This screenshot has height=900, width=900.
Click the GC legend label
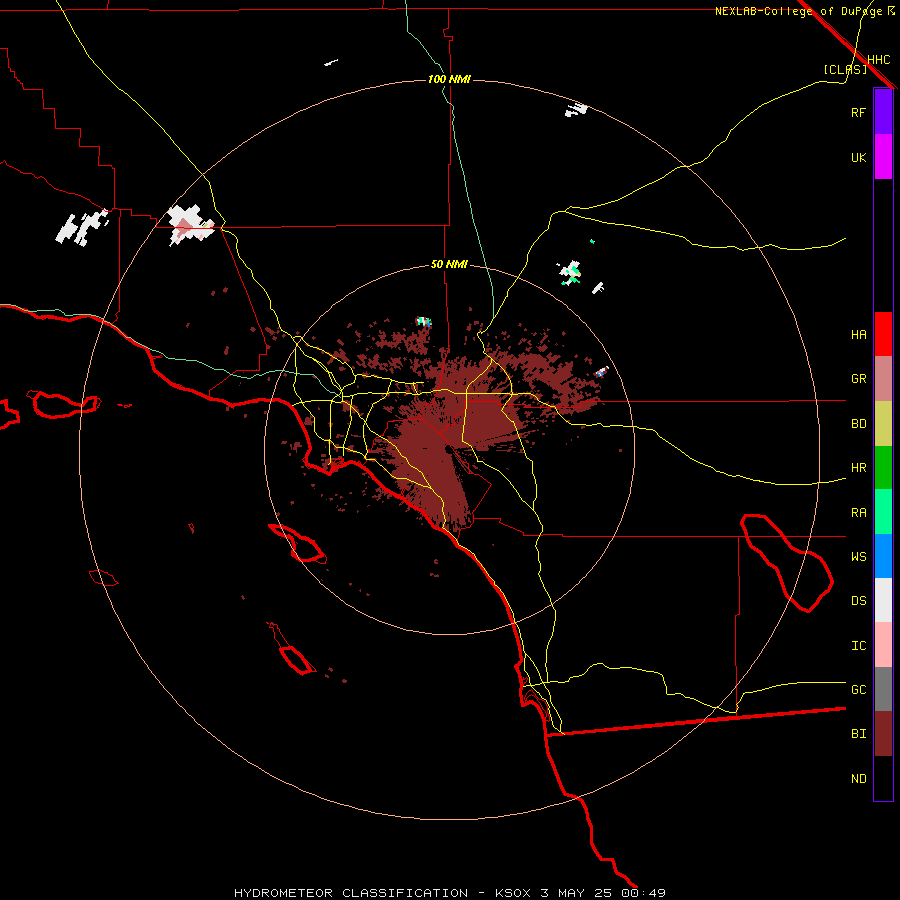coord(858,690)
